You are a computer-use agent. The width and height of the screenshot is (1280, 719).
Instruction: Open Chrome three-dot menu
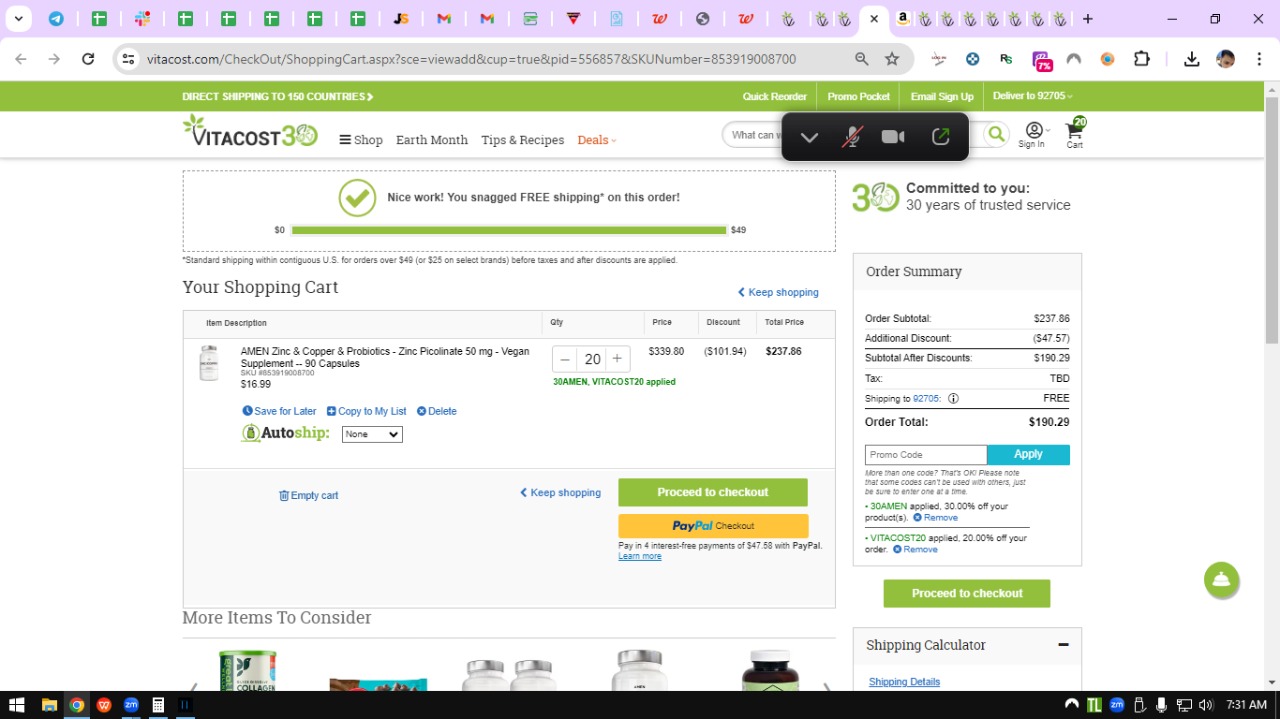tap(1258, 59)
